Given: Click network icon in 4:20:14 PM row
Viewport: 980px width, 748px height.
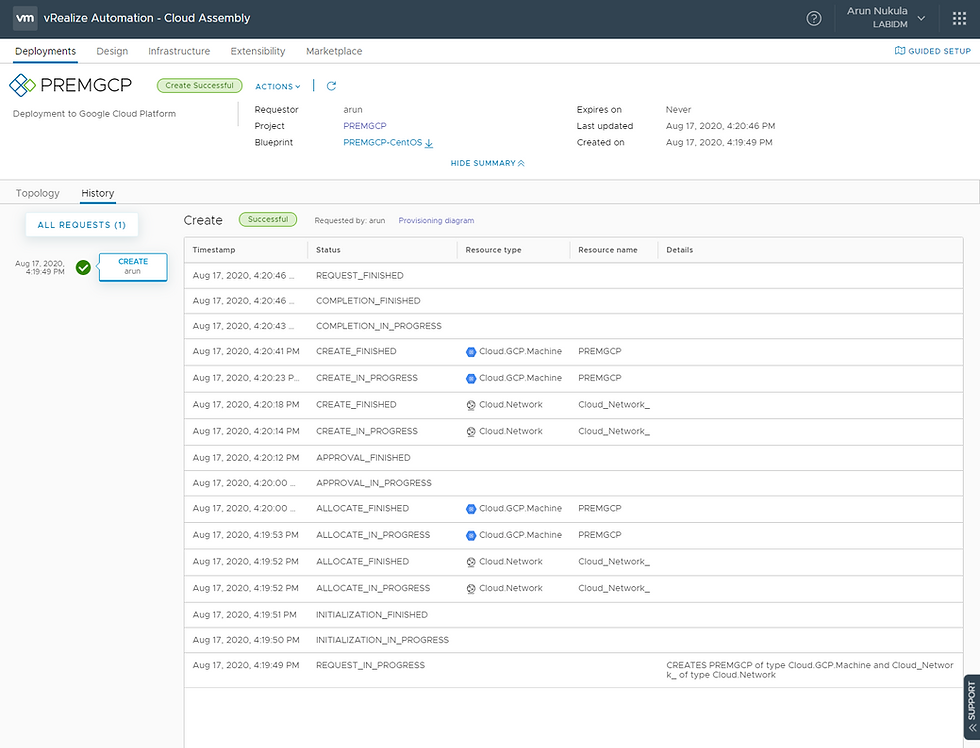Looking at the screenshot, I should [471, 432].
